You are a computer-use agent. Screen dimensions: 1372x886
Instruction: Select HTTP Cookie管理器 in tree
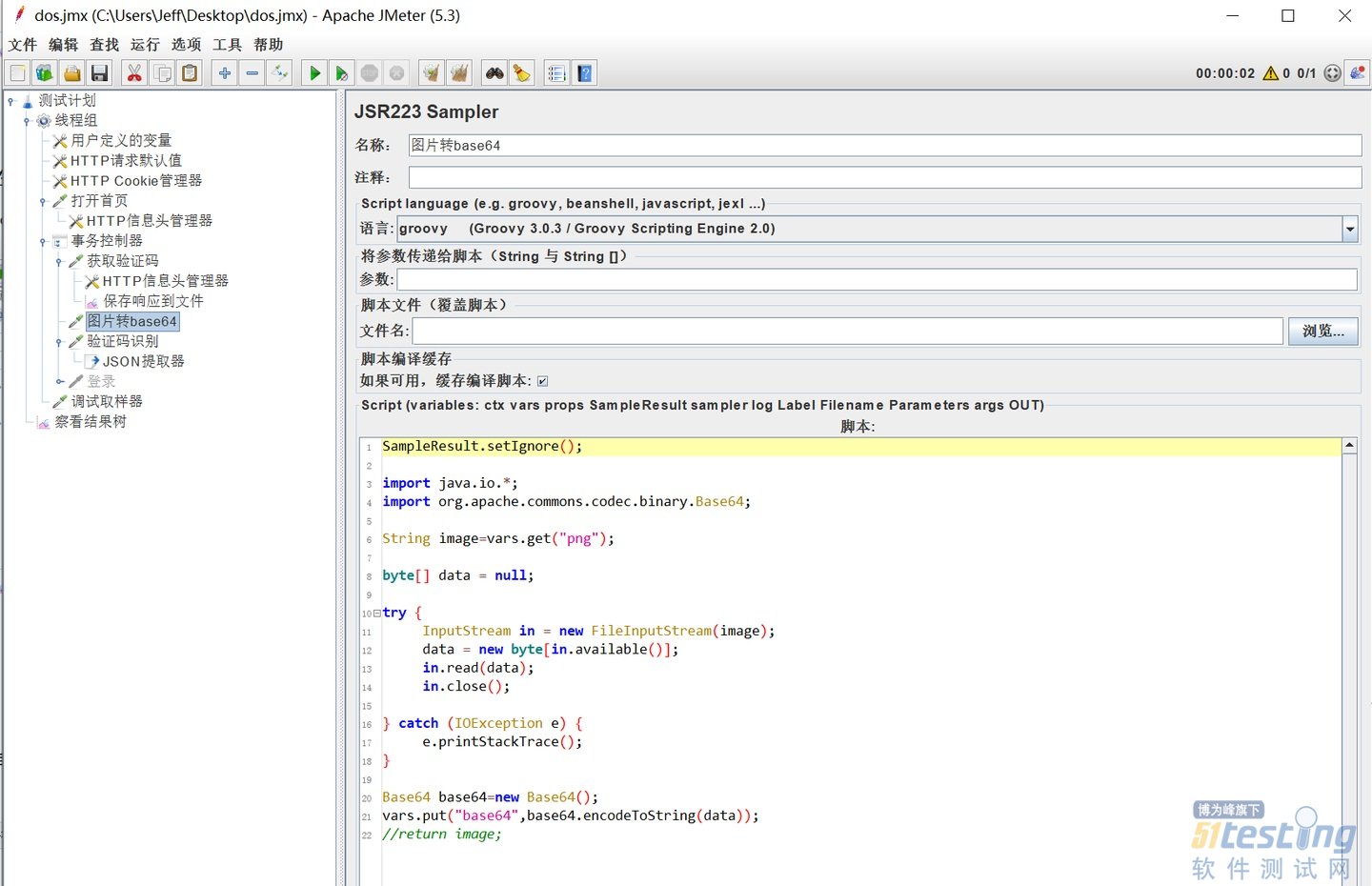(136, 181)
